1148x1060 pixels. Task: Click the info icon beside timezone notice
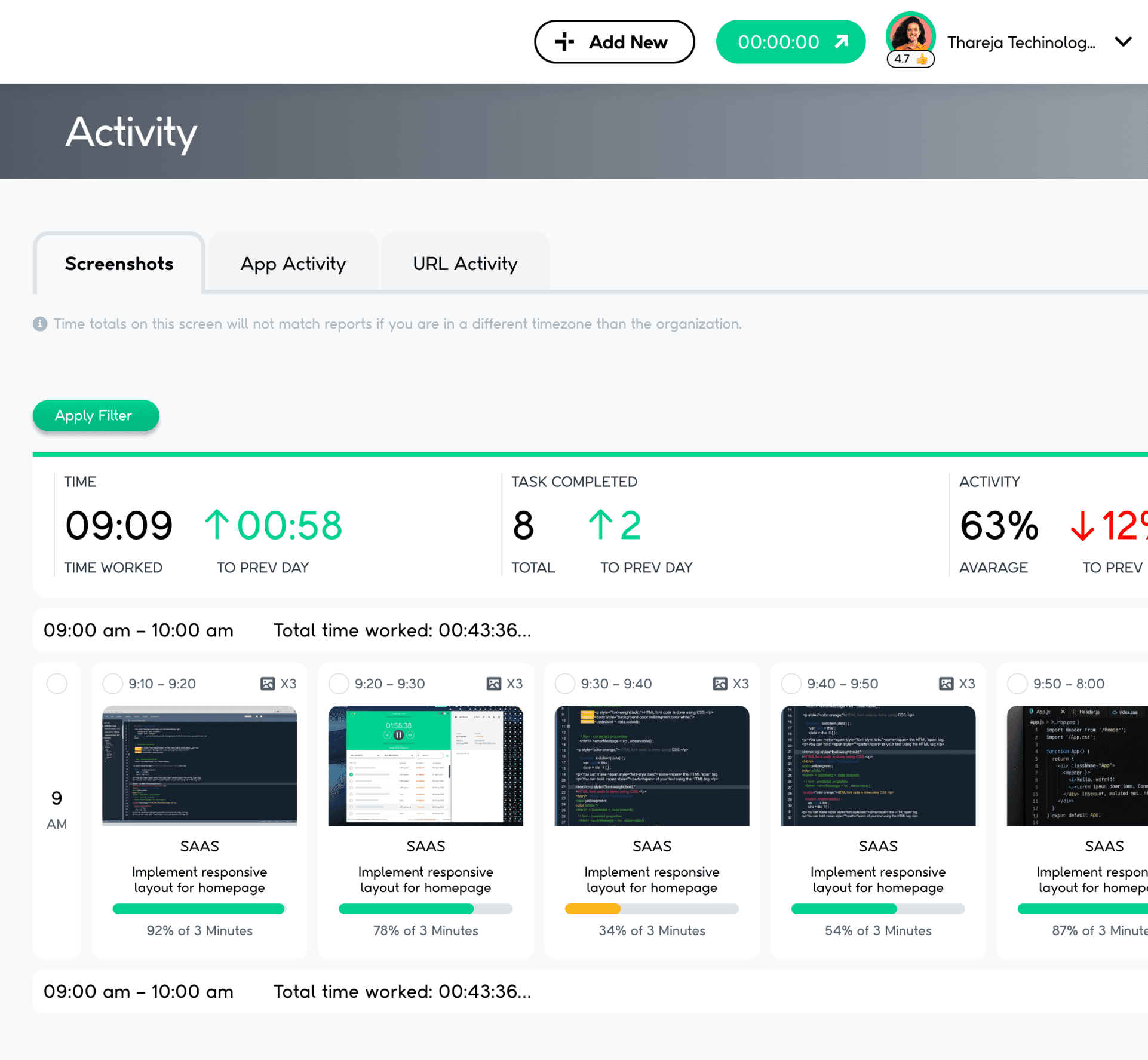coord(40,324)
